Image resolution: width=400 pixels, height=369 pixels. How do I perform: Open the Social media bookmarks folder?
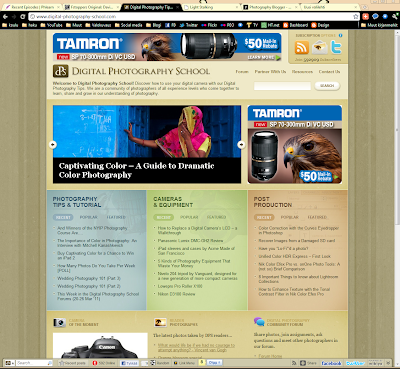tap(129, 25)
